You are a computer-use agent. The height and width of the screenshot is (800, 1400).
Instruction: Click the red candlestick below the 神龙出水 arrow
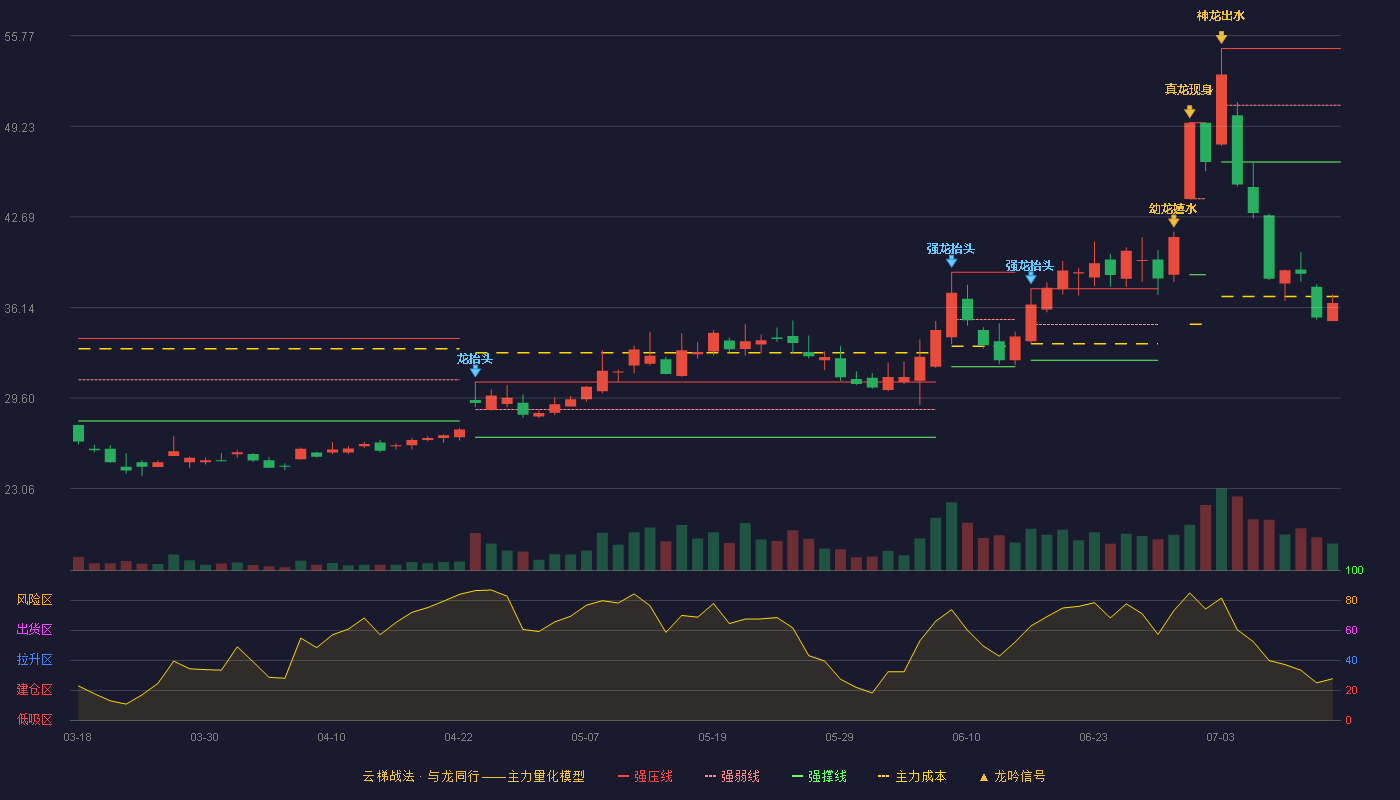click(x=1221, y=109)
